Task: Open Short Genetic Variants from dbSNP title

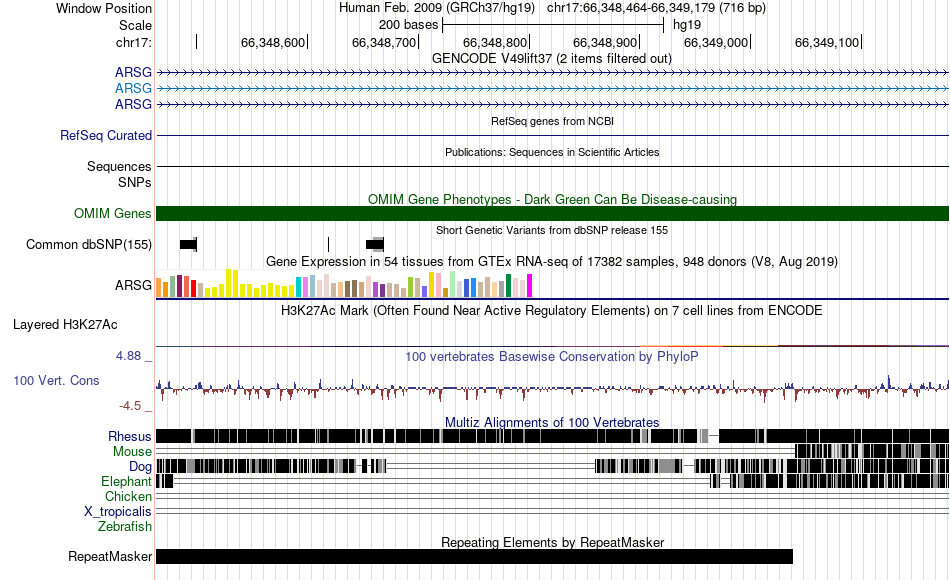Action: point(552,230)
